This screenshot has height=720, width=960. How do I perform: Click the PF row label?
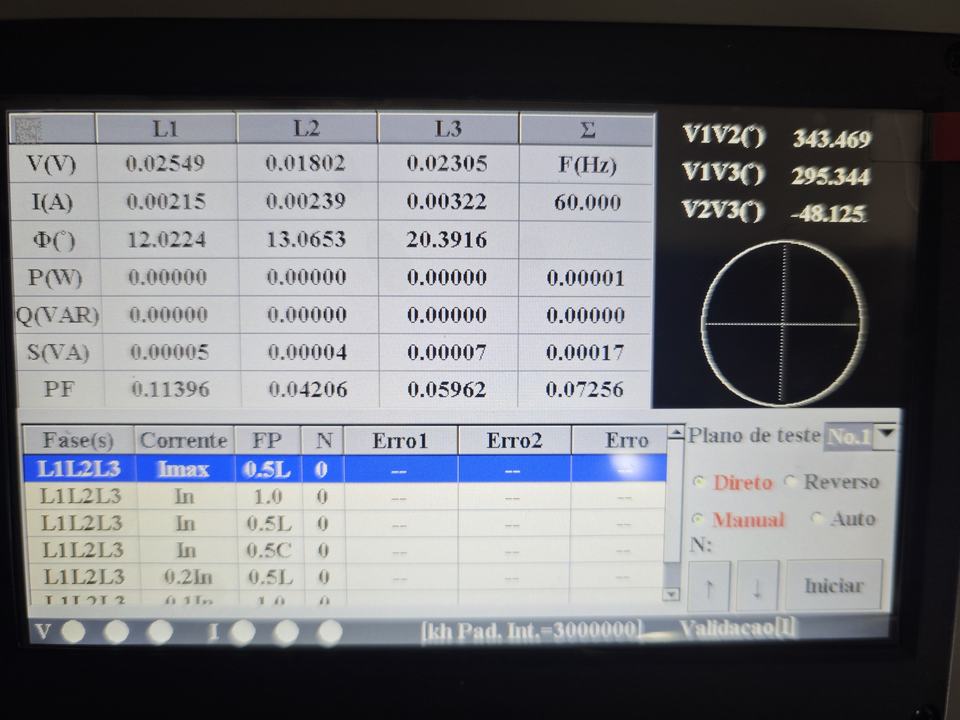[59, 389]
